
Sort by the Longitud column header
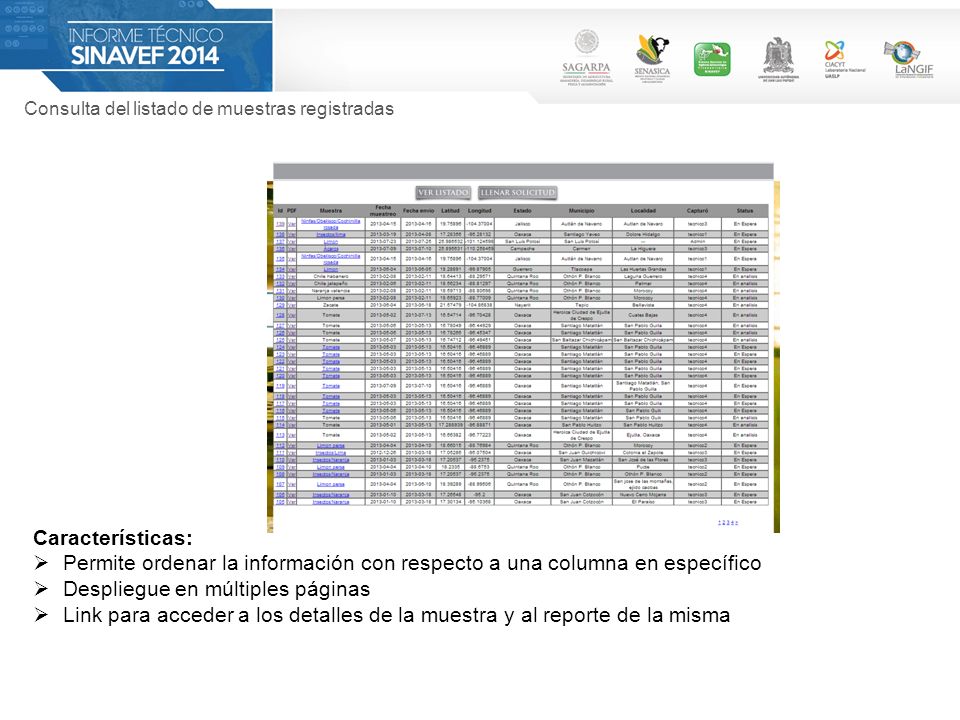[479, 211]
